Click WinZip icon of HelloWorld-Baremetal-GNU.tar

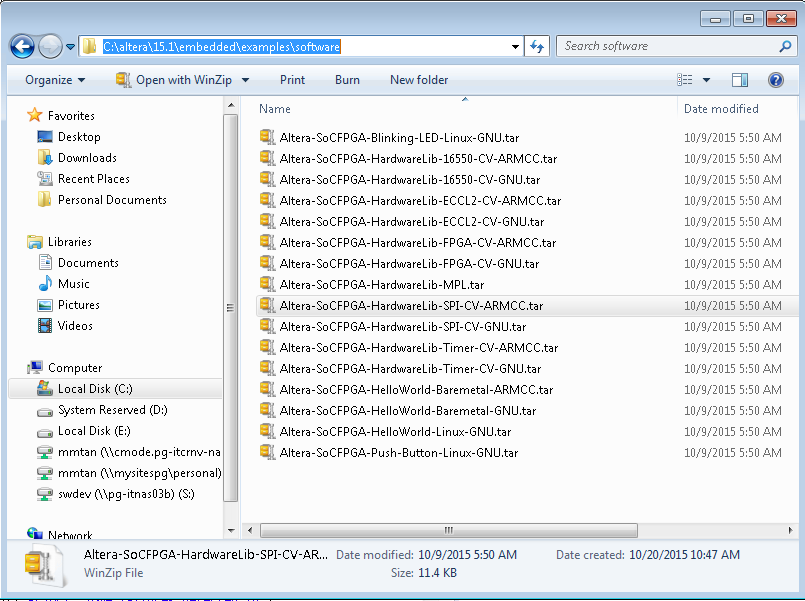tap(267, 411)
